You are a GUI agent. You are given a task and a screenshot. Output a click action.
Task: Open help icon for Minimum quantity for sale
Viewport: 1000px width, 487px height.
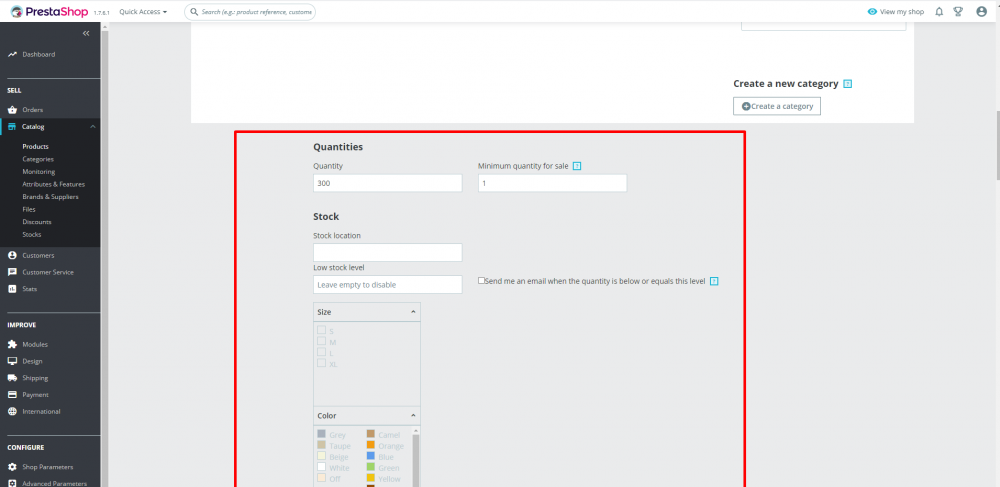(x=577, y=166)
